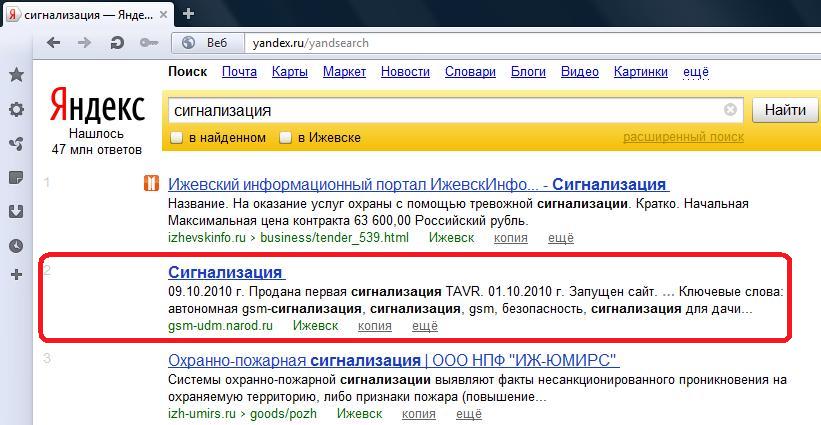The height and width of the screenshot is (425, 821).
Task: Go back to the previous page
Action: tap(53, 43)
